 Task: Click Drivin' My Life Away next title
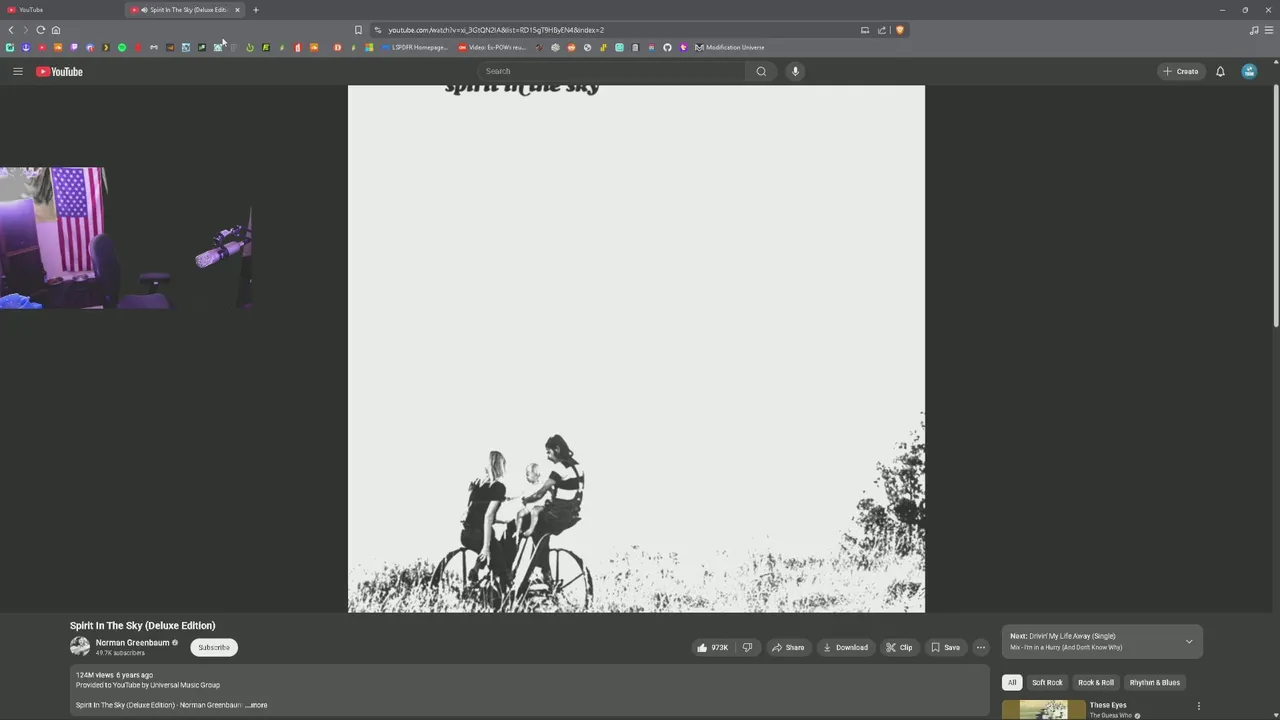pos(1072,636)
